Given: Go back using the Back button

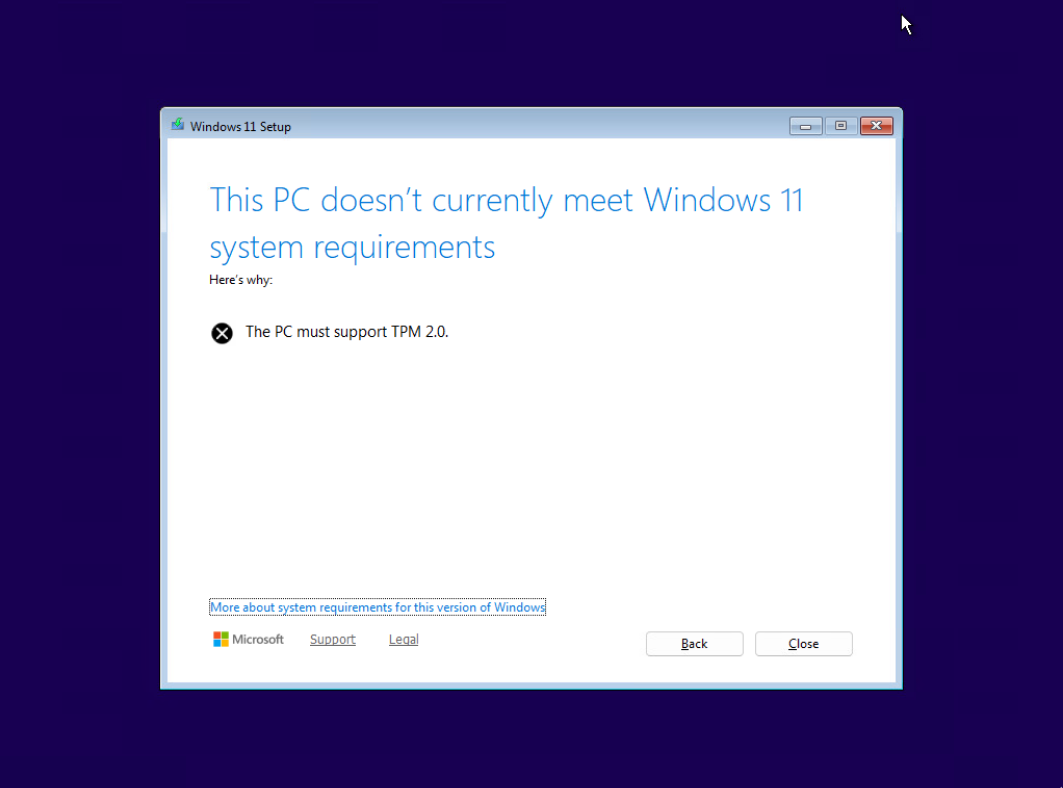Looking at the screenshot, I should pyautogui.click(x=694, y=644).
